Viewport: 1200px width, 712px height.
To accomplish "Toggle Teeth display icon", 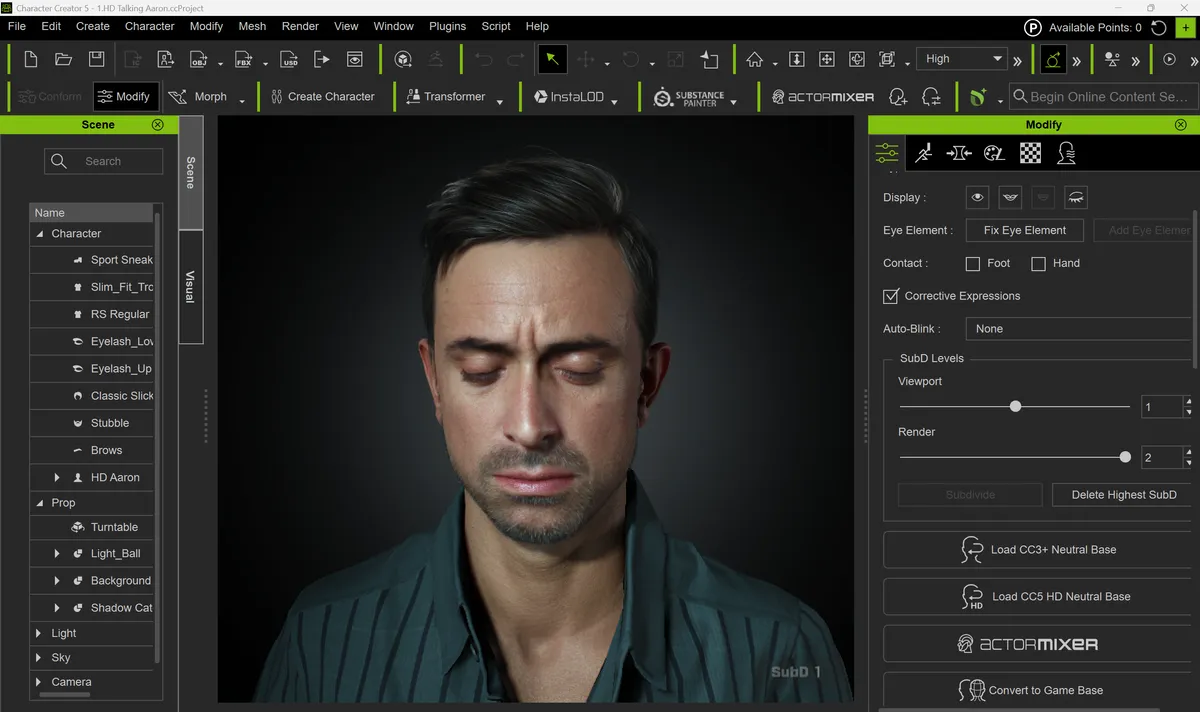I will [1010, 197].
